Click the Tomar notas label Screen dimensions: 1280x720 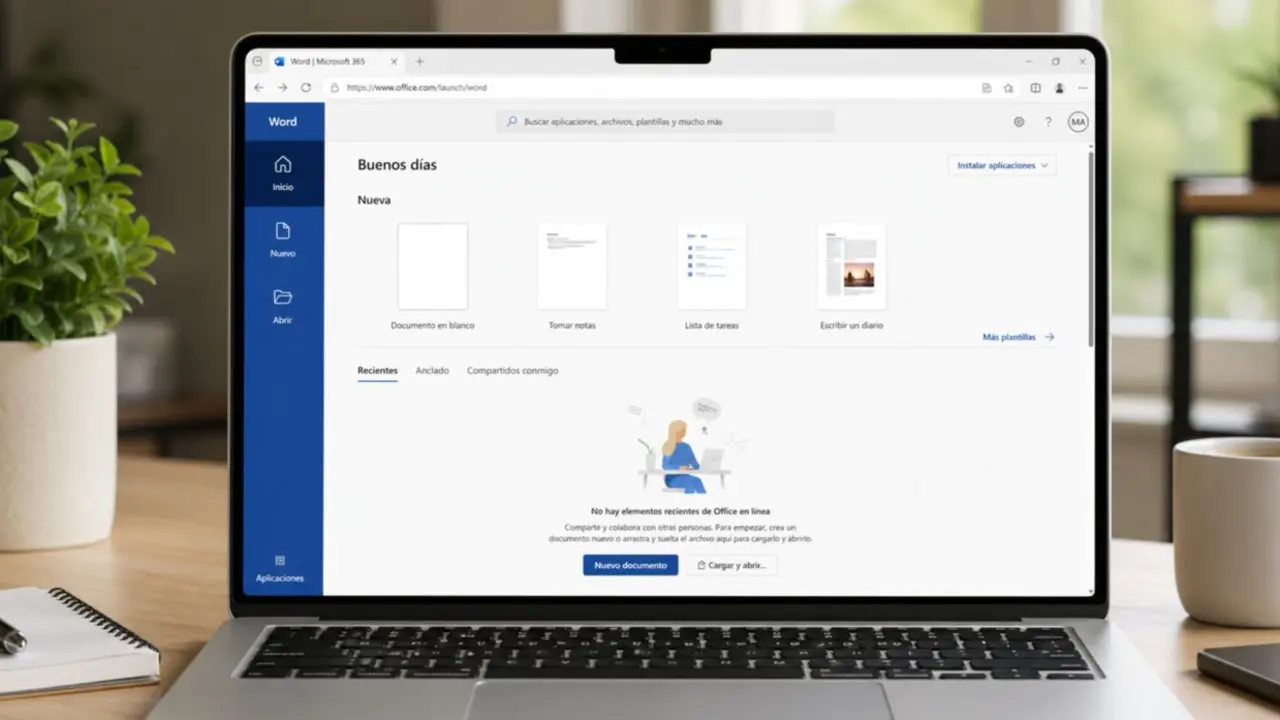[572, 325]
